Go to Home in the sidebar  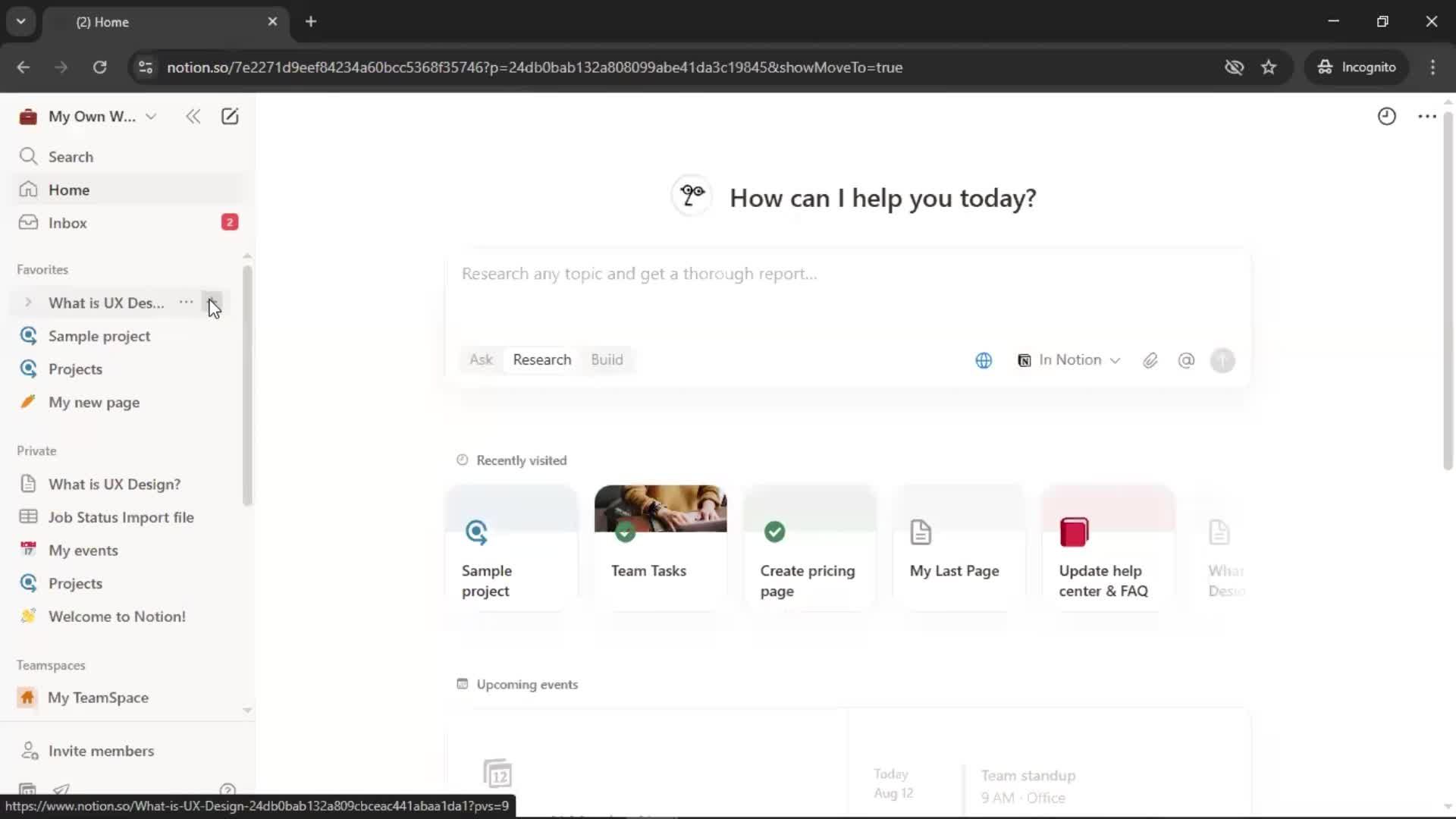[x=129, y=190]
